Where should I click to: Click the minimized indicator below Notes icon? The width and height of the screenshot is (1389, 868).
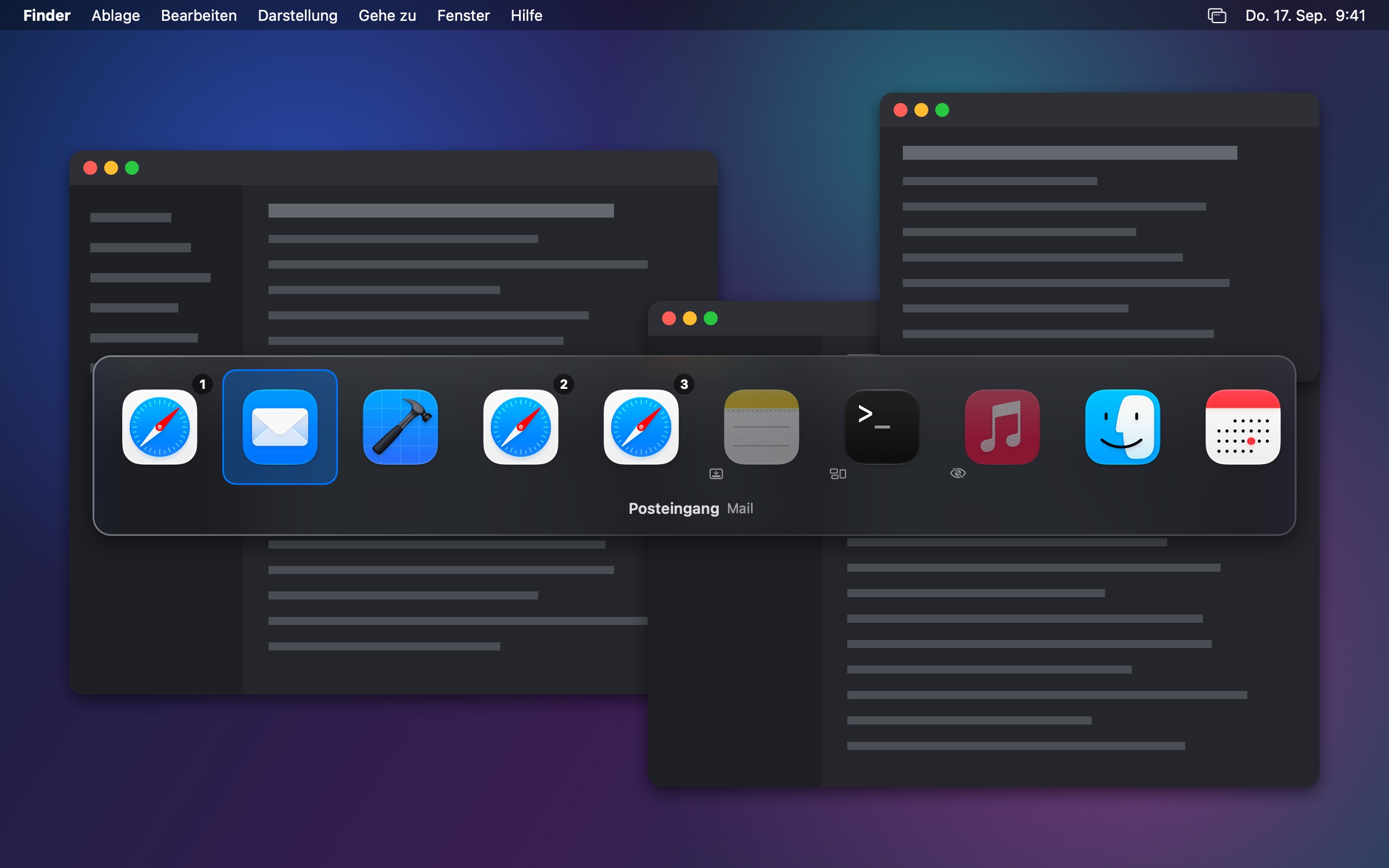tap(716, 474)
